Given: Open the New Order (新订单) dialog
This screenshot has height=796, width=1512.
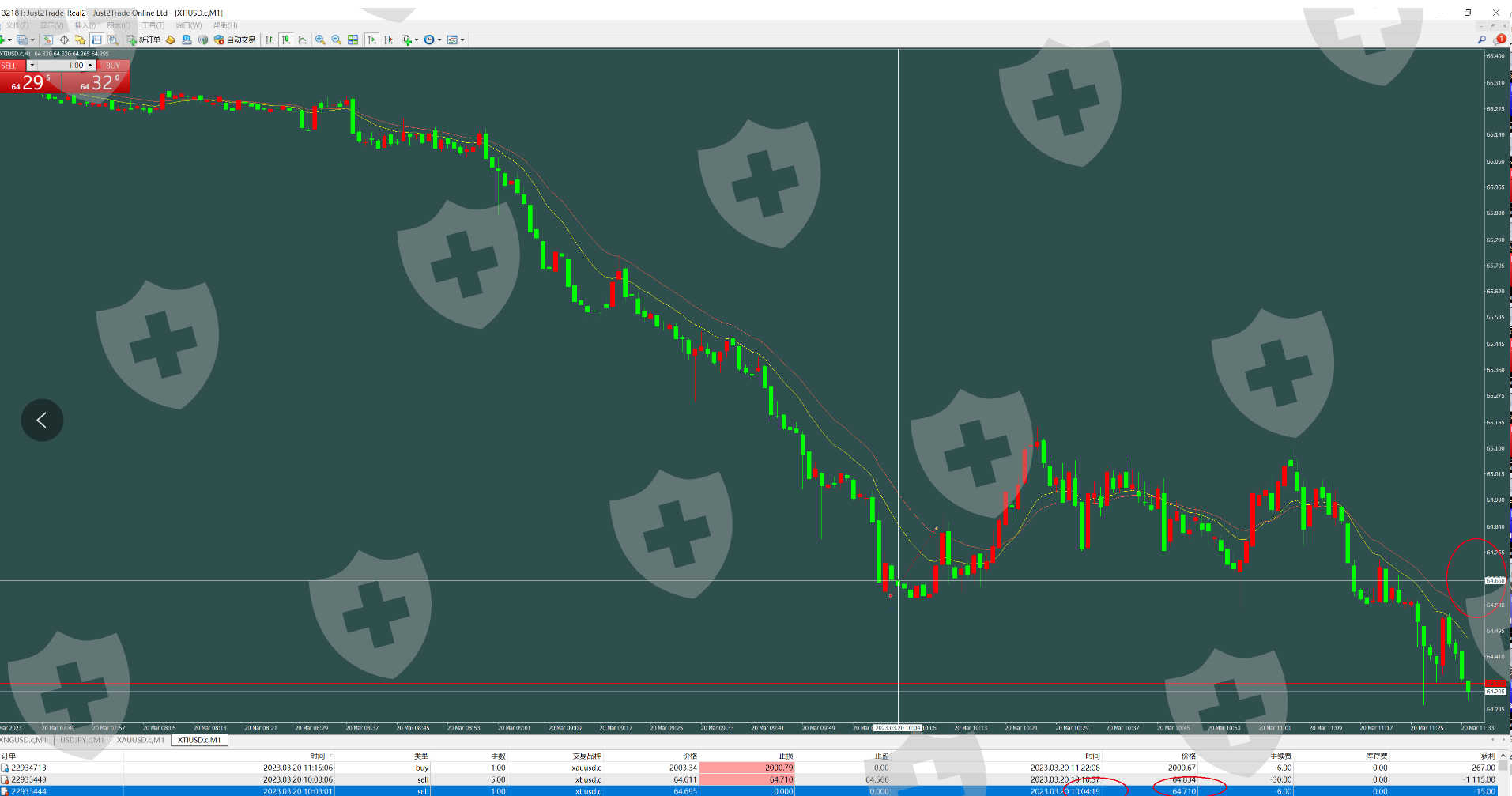Looking at the screenshot, I should point(143,40).
